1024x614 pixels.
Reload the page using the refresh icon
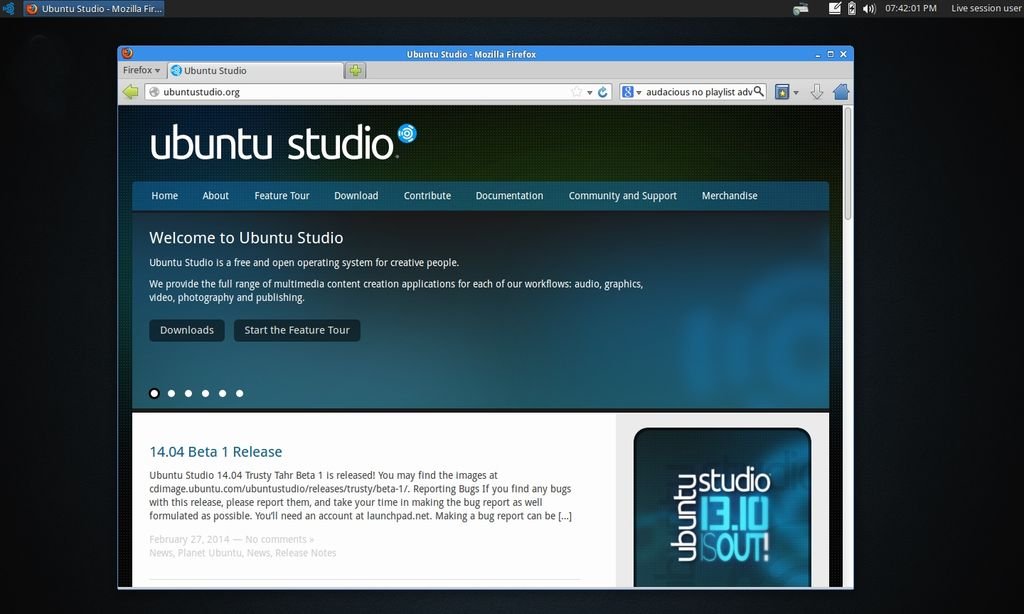pos(603,92)
